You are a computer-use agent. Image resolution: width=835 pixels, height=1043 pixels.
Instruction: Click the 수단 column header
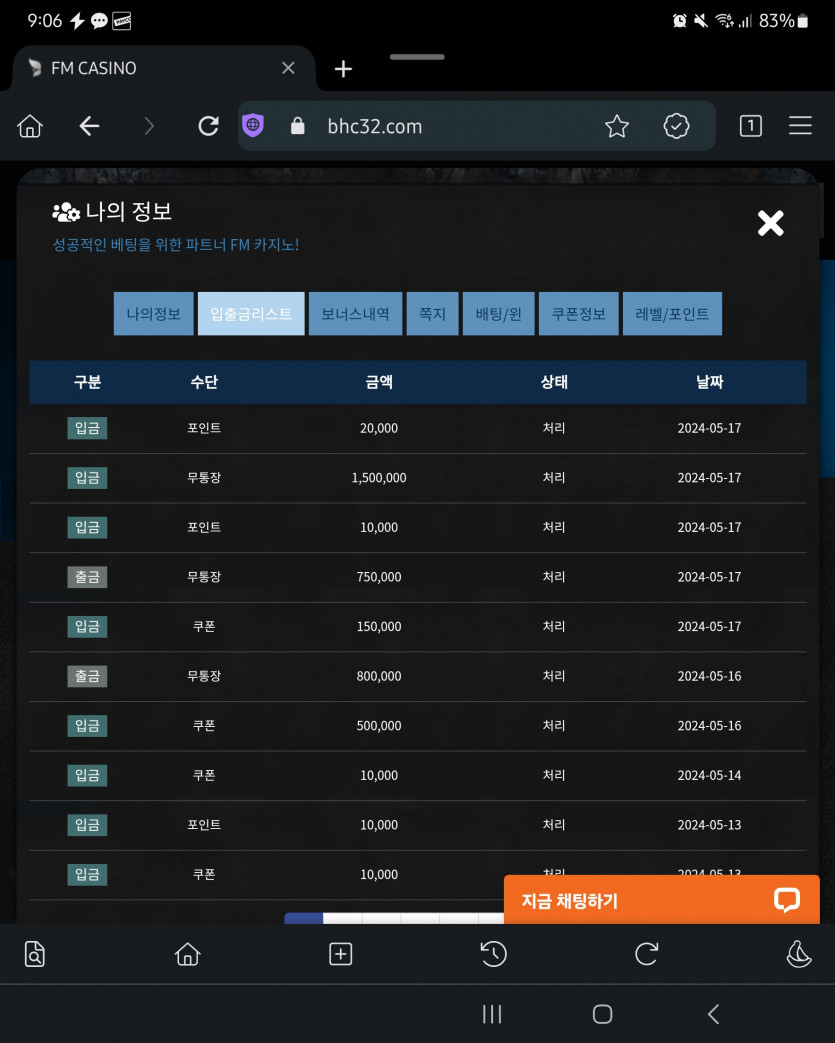pos(204,382)
